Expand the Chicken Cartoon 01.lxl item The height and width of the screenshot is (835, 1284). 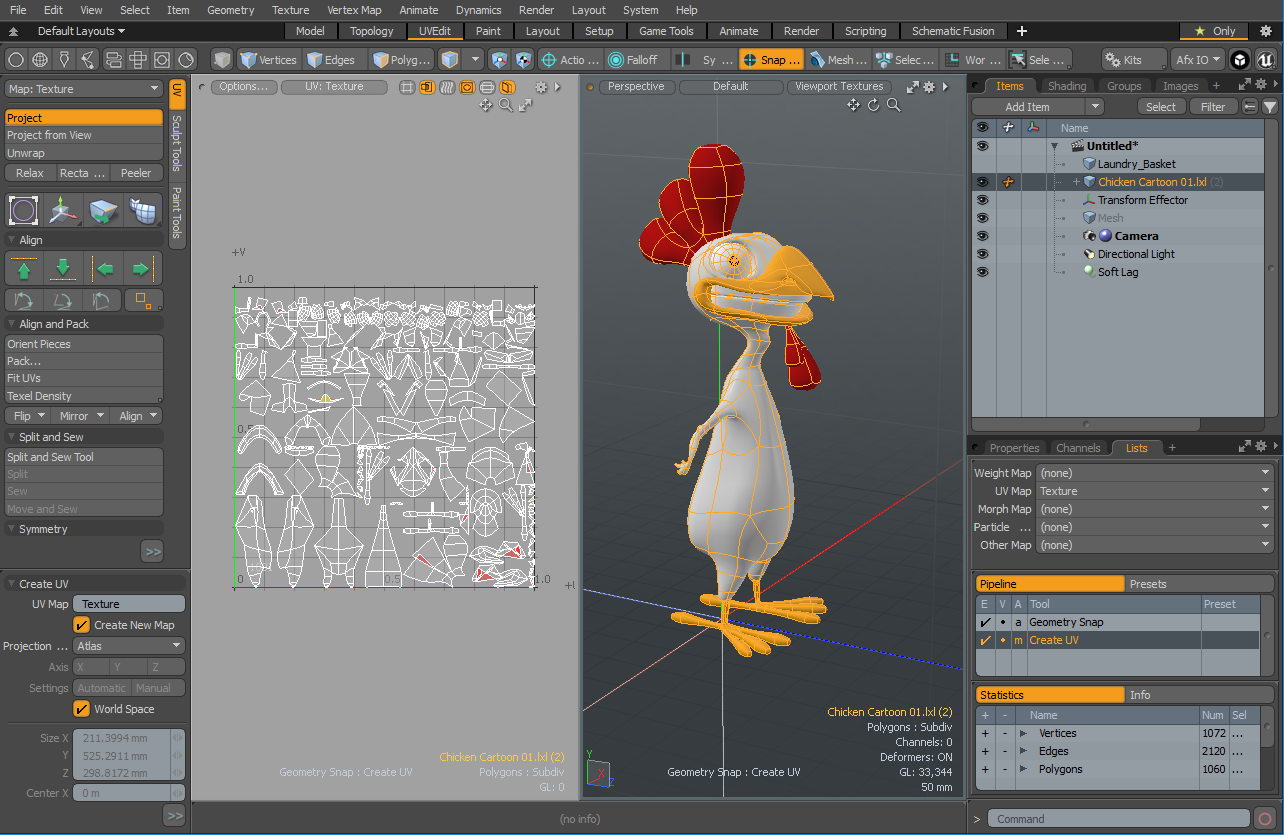(1076, 182)
